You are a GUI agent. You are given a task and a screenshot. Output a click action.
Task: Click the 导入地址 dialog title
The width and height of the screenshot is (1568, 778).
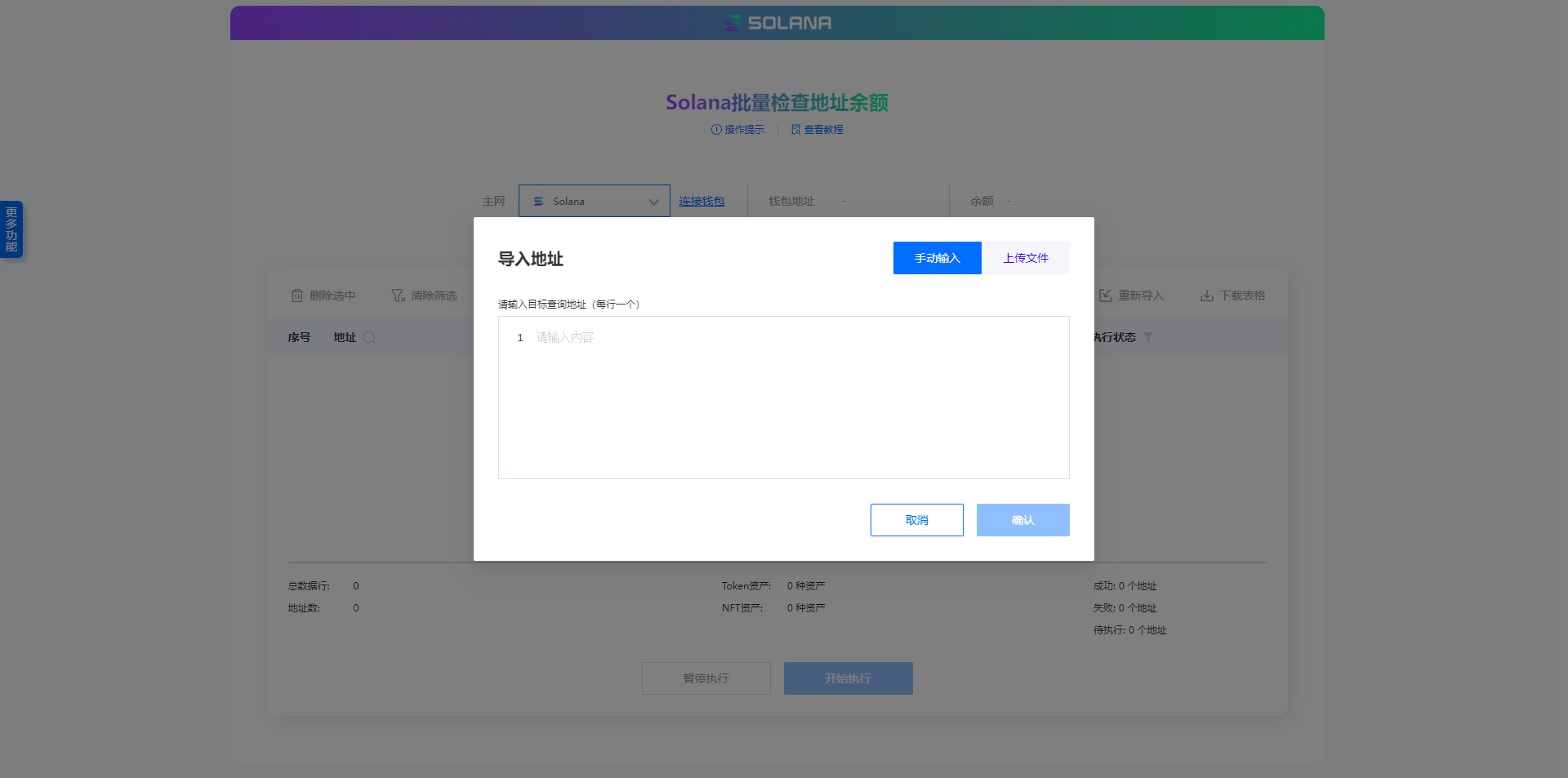[531, 259]
